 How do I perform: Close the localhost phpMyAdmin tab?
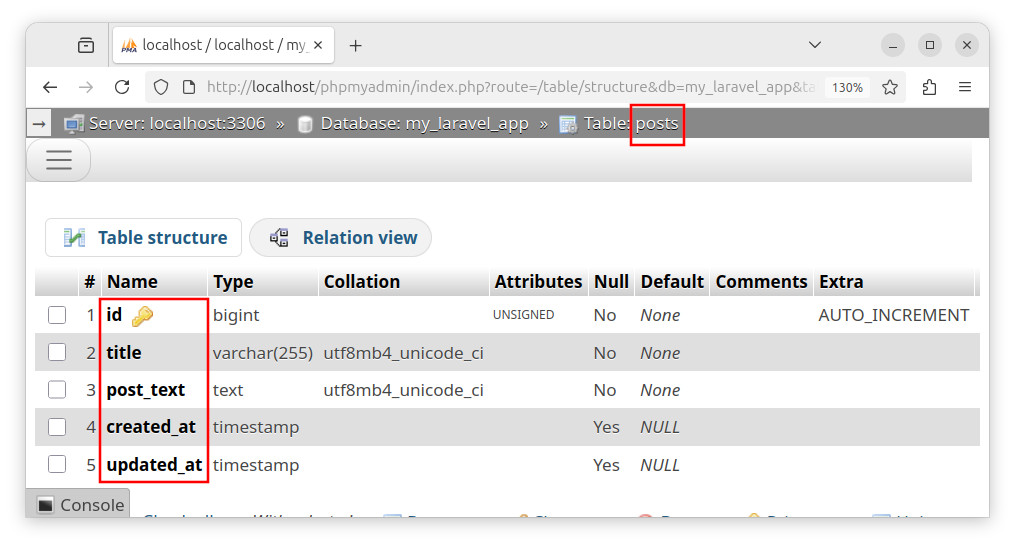coord(318,45)
